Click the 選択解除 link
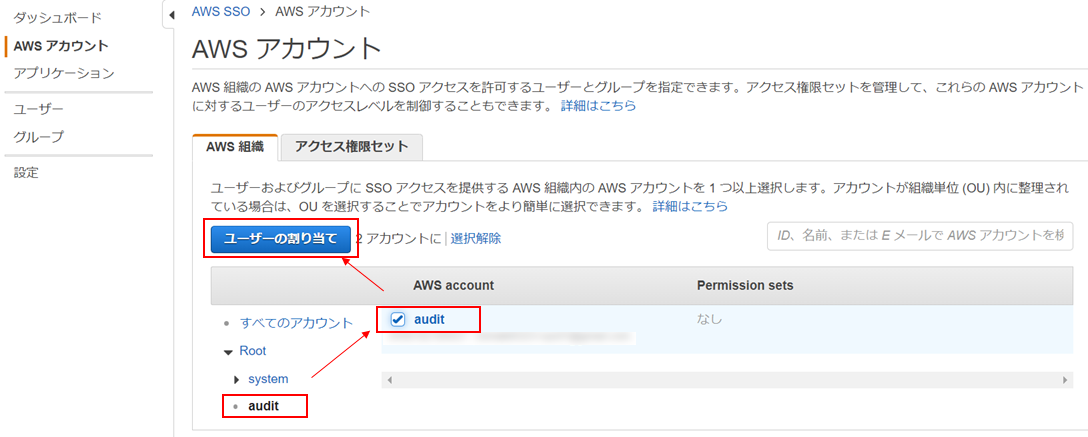 pos(475,239)
